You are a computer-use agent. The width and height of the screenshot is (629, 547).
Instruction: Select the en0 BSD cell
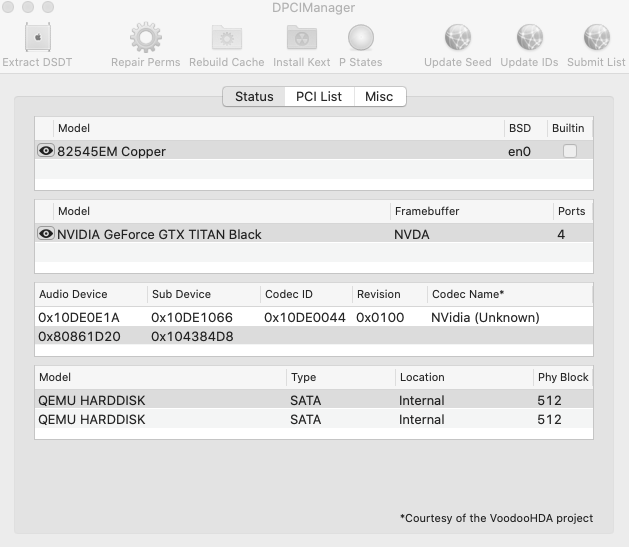tap(519, 152)
